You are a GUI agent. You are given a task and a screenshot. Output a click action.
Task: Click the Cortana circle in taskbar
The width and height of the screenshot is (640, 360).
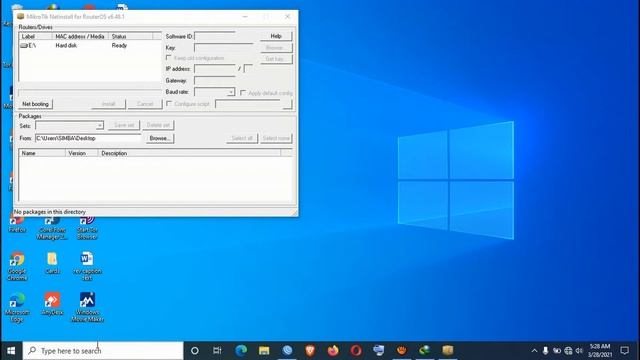(x=195, y=351)
